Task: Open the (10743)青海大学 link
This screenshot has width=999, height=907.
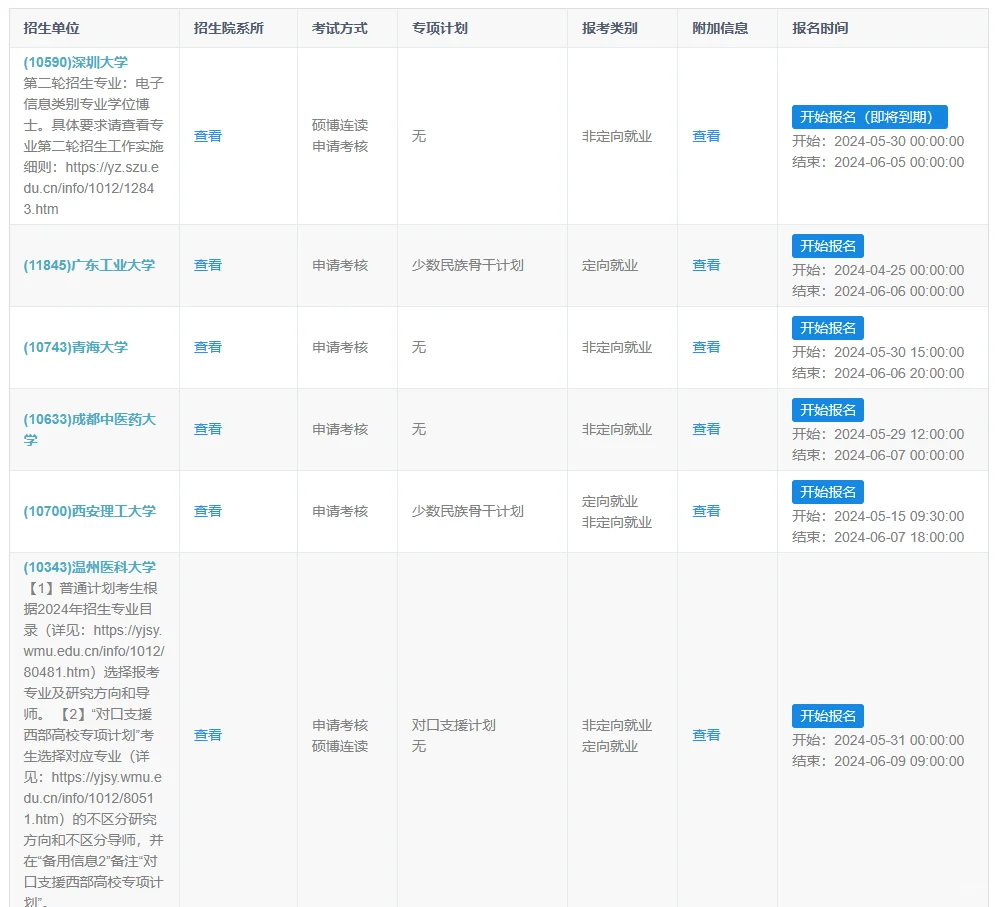Action: point(75,347)
